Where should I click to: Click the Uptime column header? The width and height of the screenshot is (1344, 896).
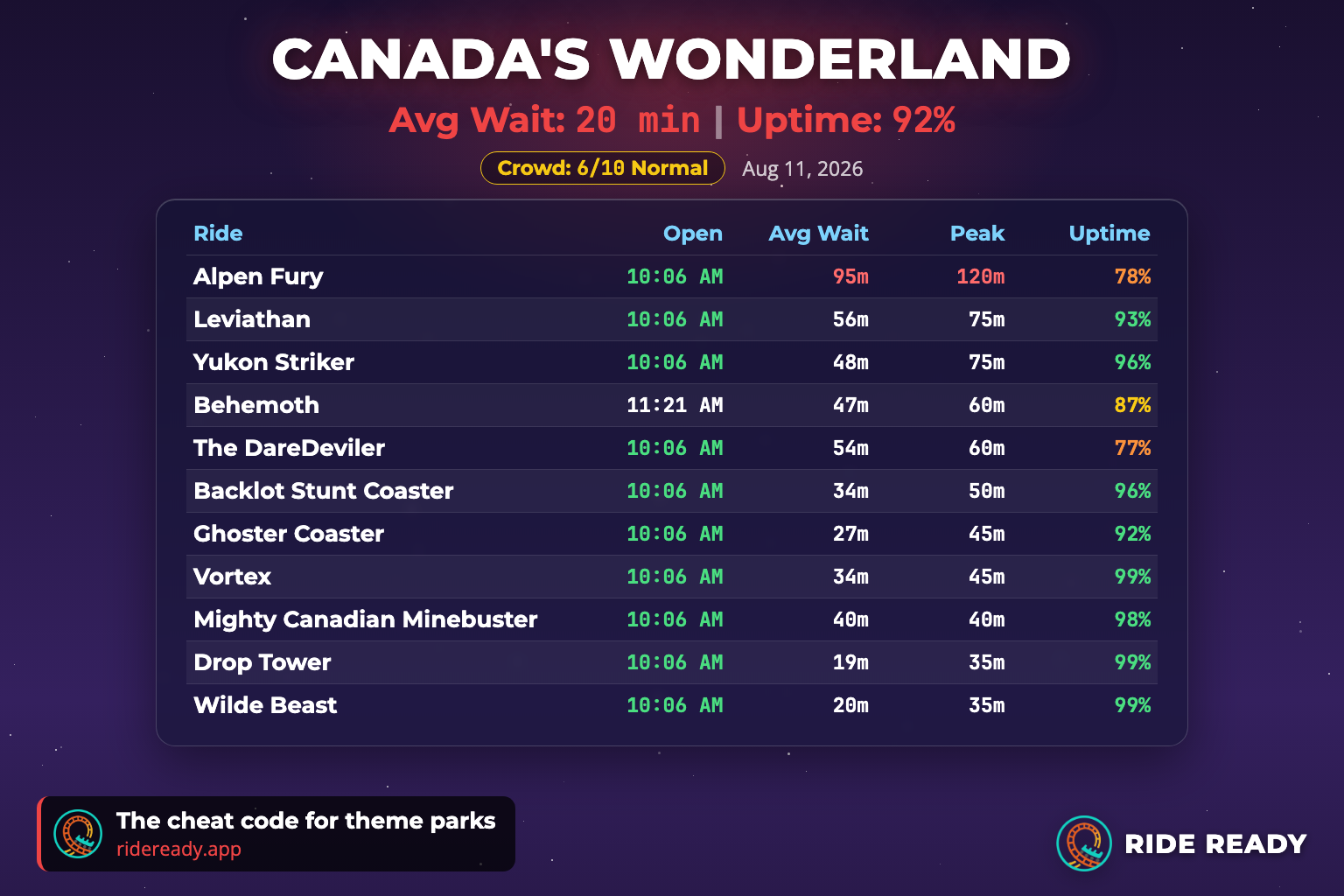(x=1109, y=234)
